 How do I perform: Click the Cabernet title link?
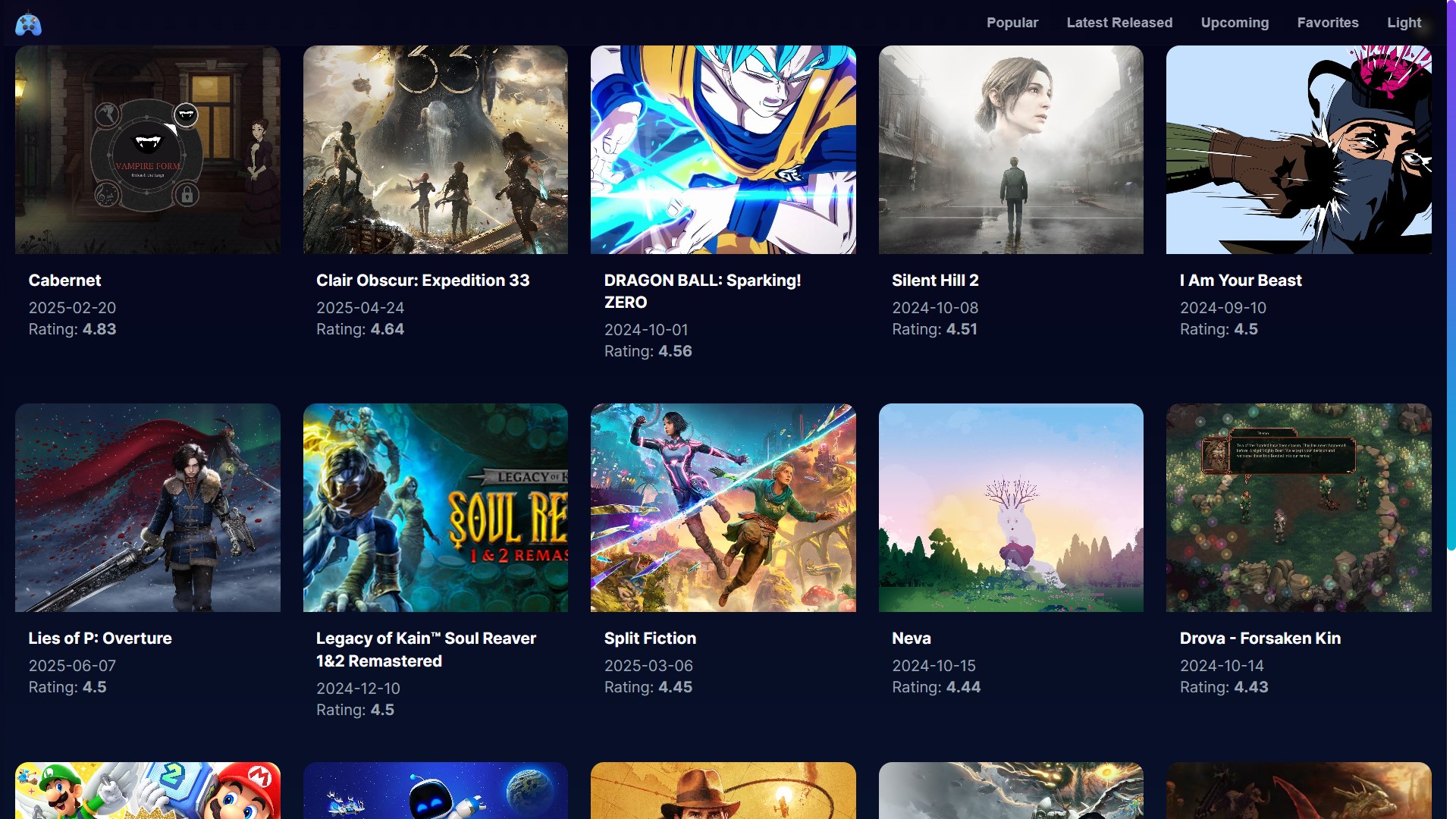coord(64,281)
